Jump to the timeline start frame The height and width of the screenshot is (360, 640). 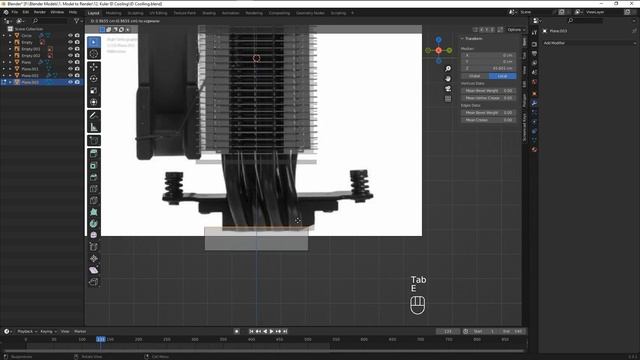[x=251, y=331]
